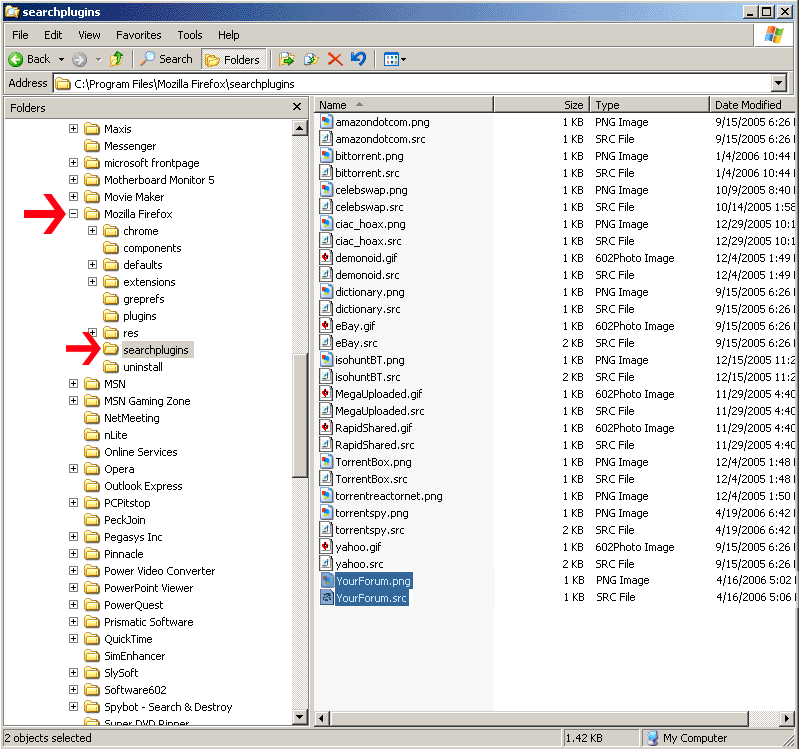Open the File menu
799x749 pixels.
[x=20, y=35]
